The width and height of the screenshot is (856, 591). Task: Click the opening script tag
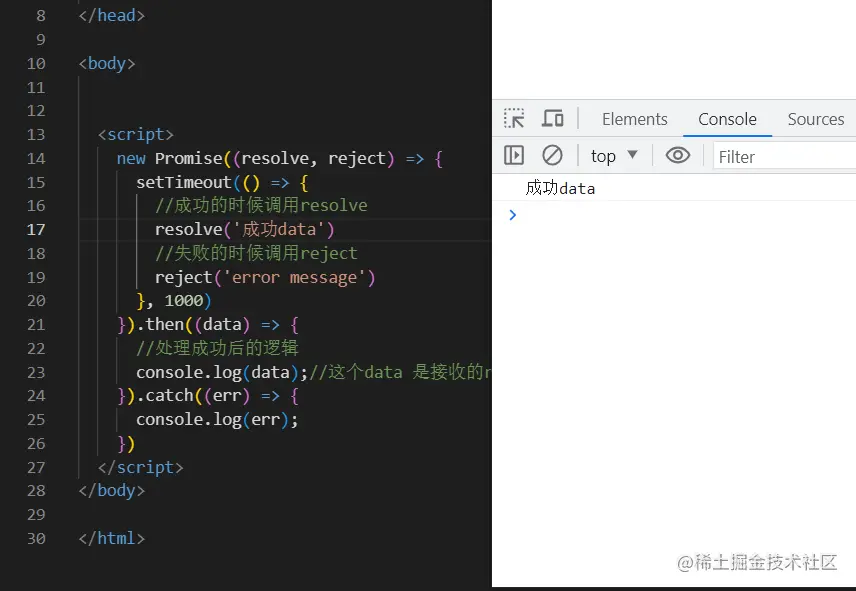[x=135, y=135]
